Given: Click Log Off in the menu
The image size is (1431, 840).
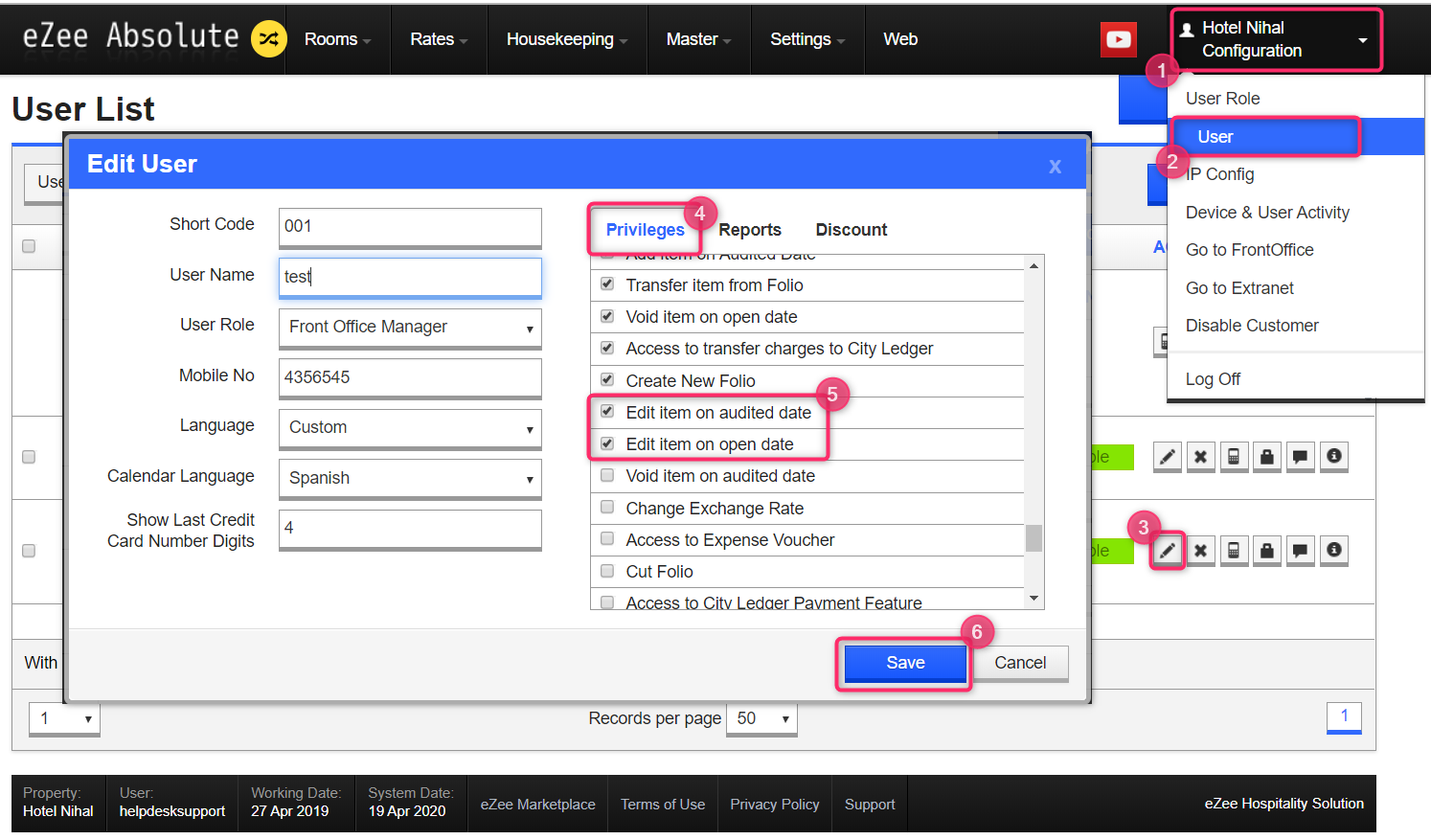Looking at the screenshot, I should 1213,379.
